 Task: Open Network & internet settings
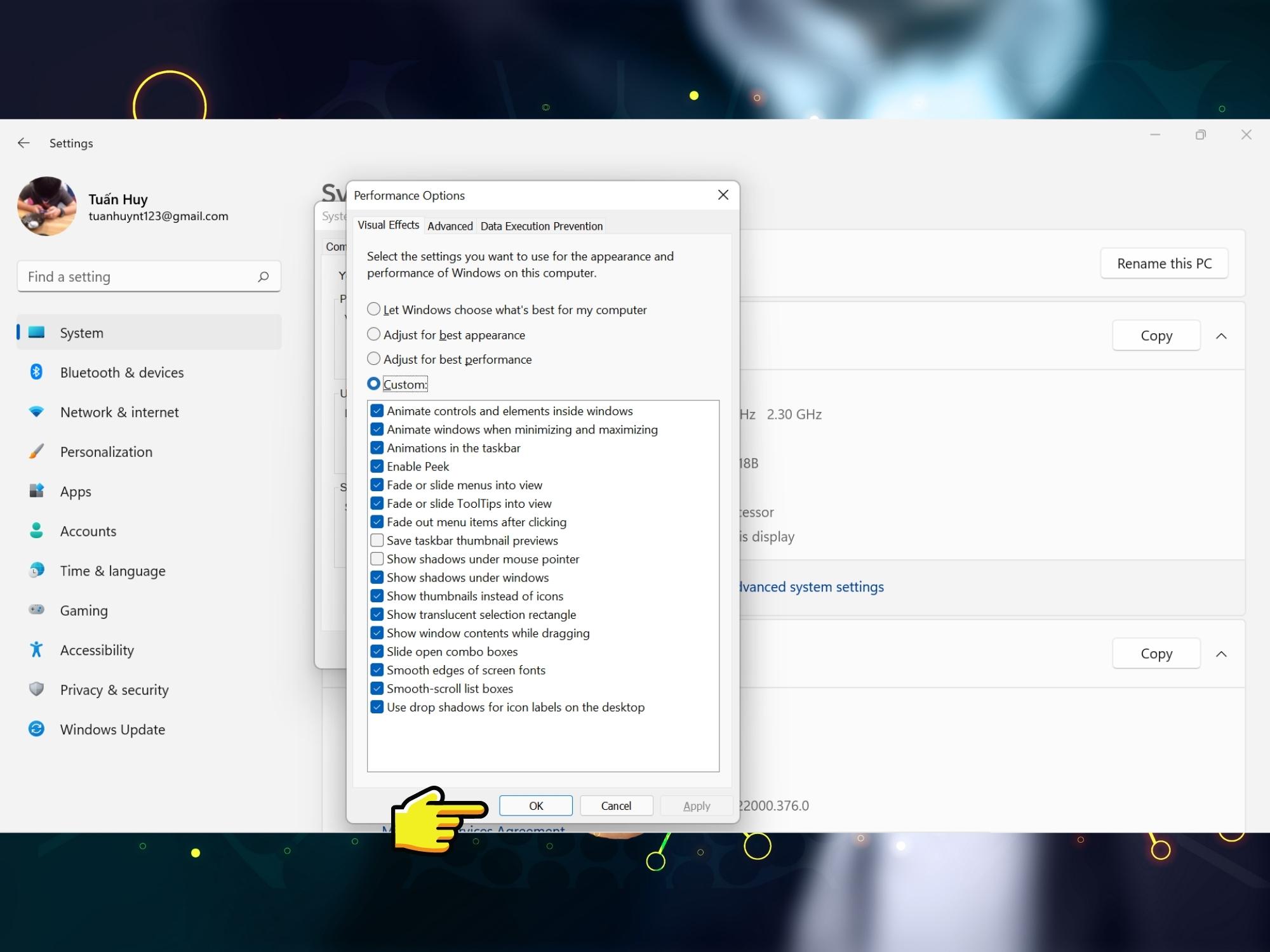(149, 412)
